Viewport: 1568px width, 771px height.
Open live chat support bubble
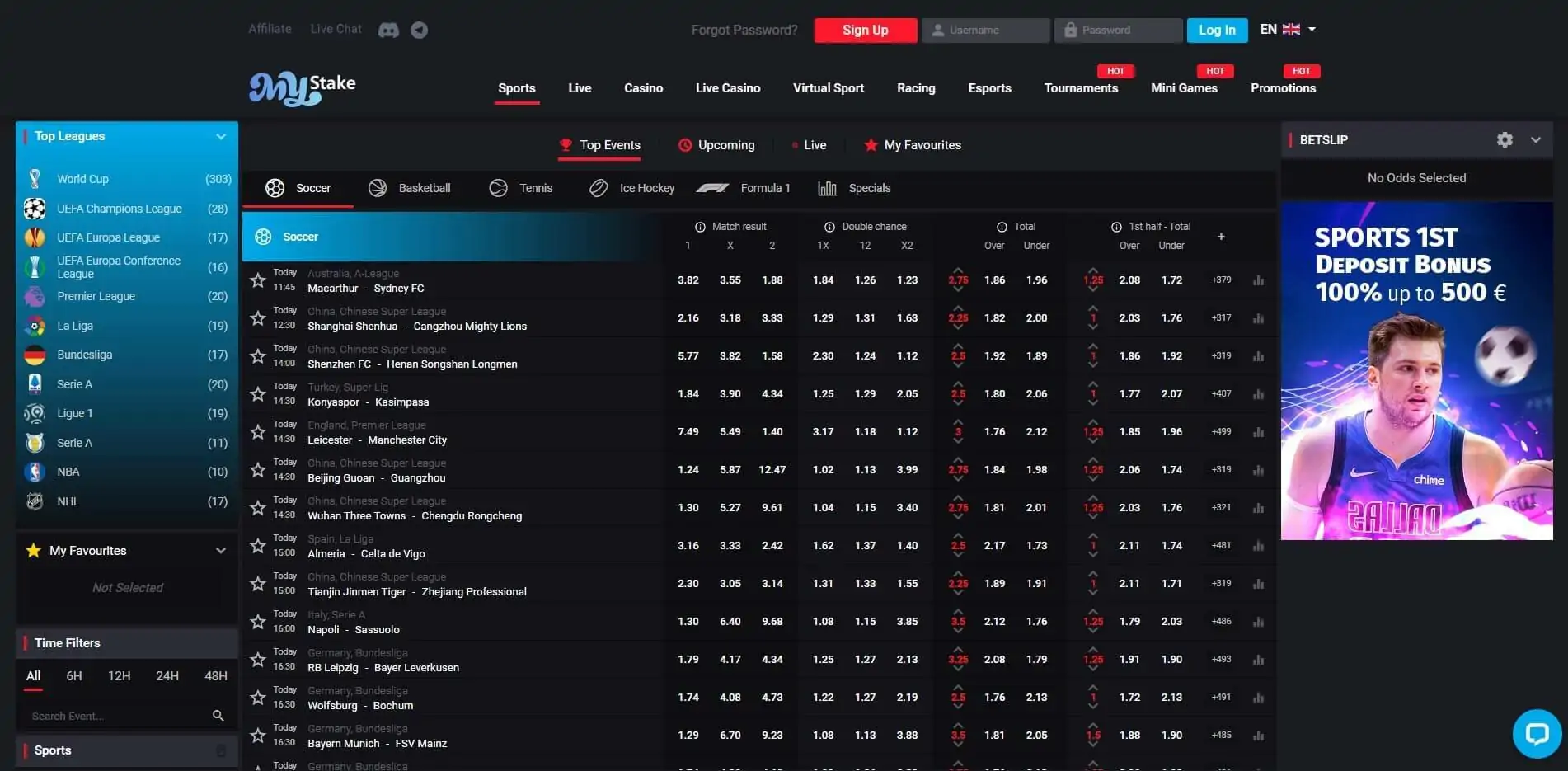click(x=1537, y=733)
